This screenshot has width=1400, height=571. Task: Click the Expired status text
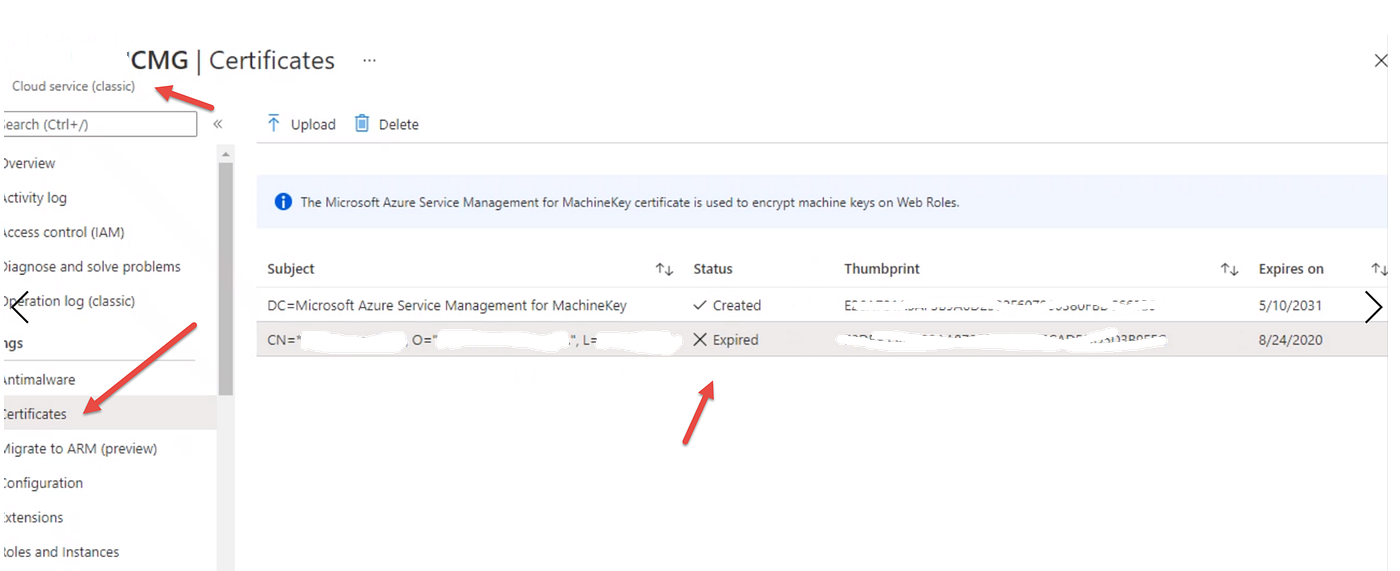(x=736, y=340)
